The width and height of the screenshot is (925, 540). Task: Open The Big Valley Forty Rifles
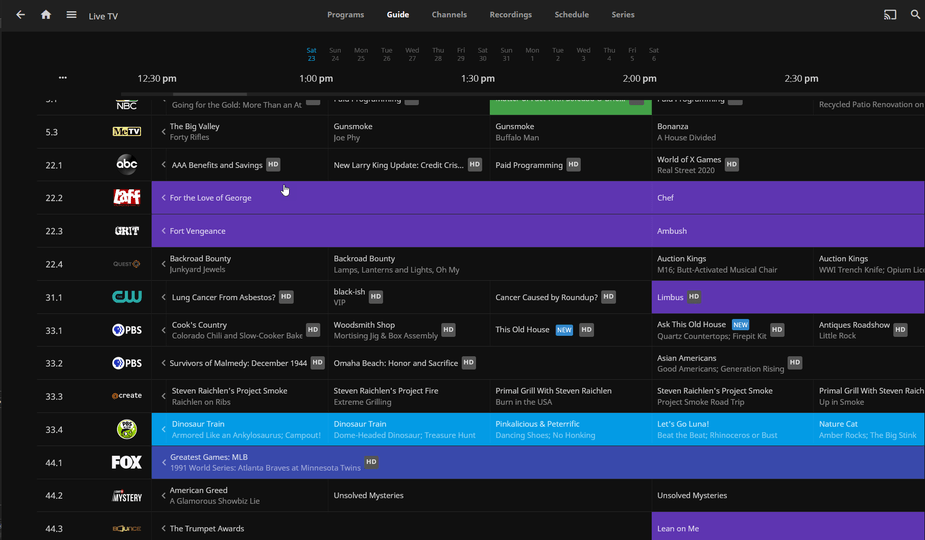coord(240,132)
